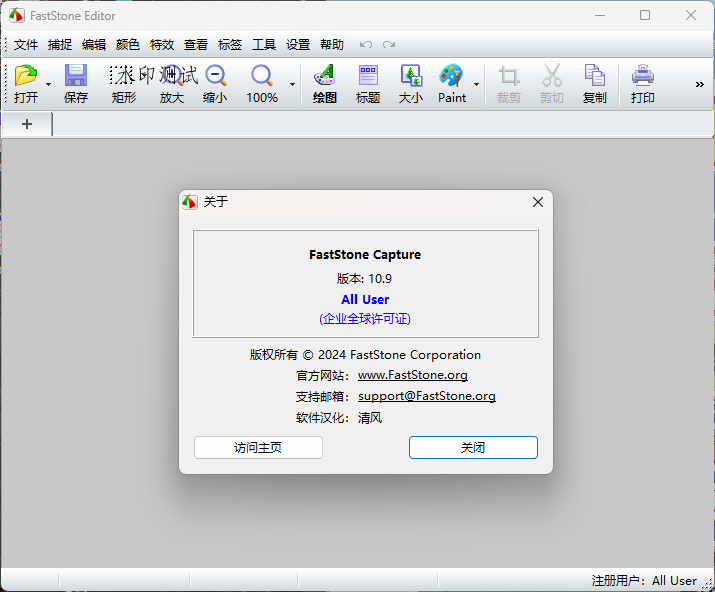Click the Open (打开) folder icon
Image resolution: width=715 pixels, height=592 pixels.
tap(26, 75)
